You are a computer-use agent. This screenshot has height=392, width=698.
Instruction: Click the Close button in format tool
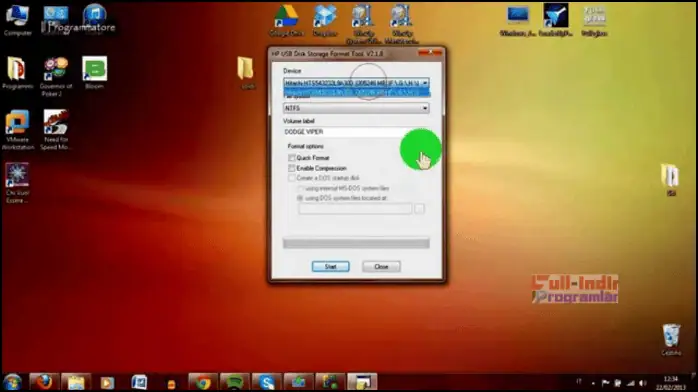[381, 267]
